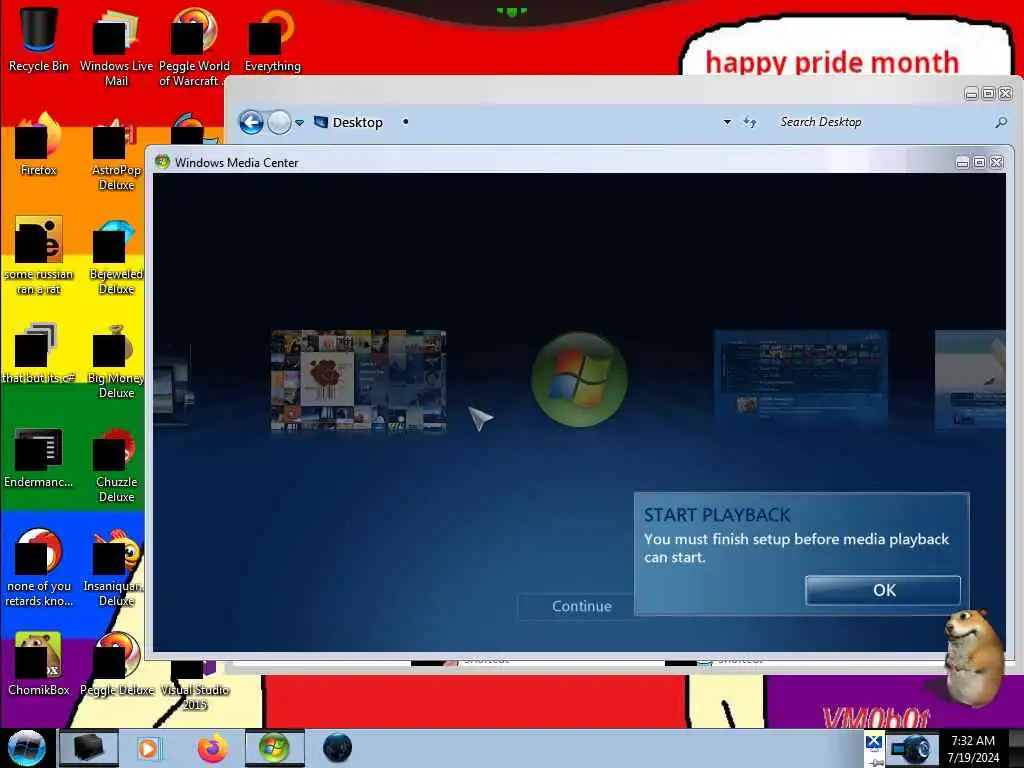The height and width of the screenshot is (768, 1024).
Task: Select the Big Money Deluxe desktop icon
Action: [116, 360]
